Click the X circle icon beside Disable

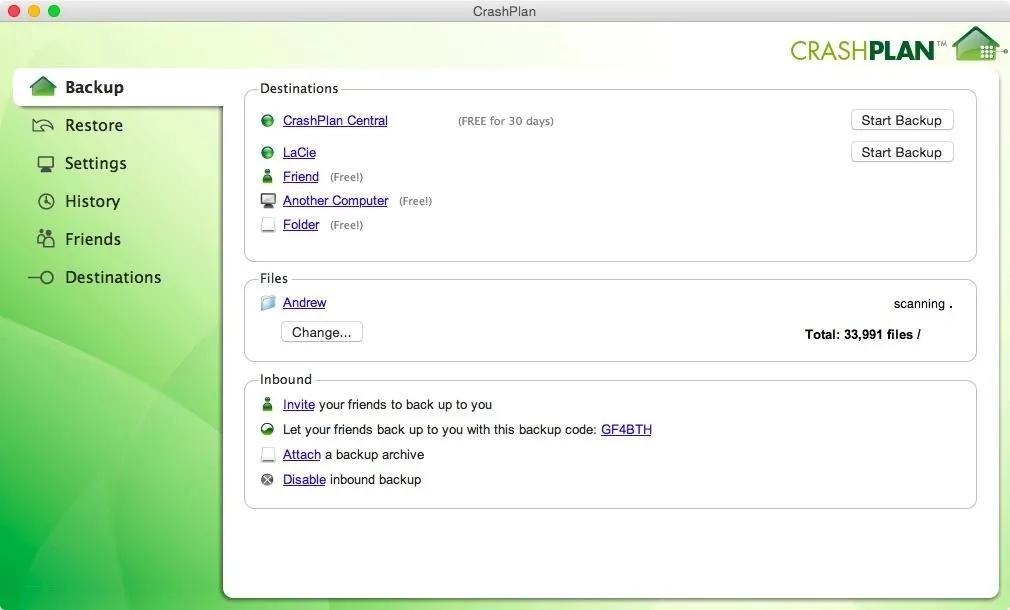click(267, 479)
